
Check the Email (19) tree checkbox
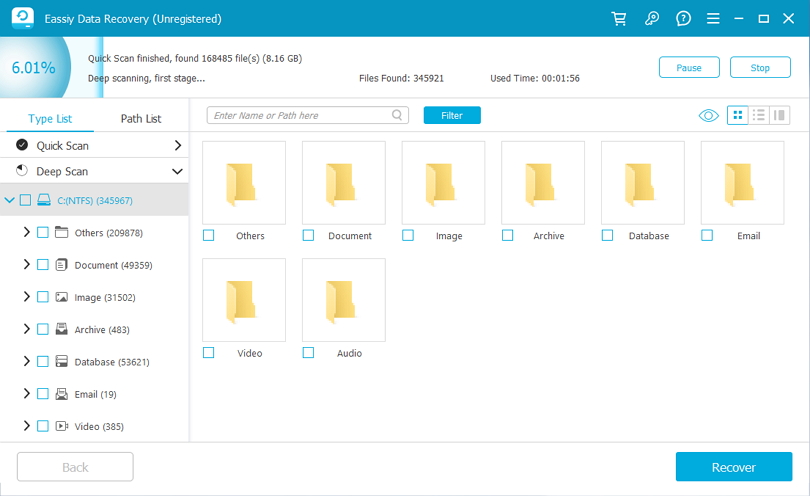click(43, 394)
